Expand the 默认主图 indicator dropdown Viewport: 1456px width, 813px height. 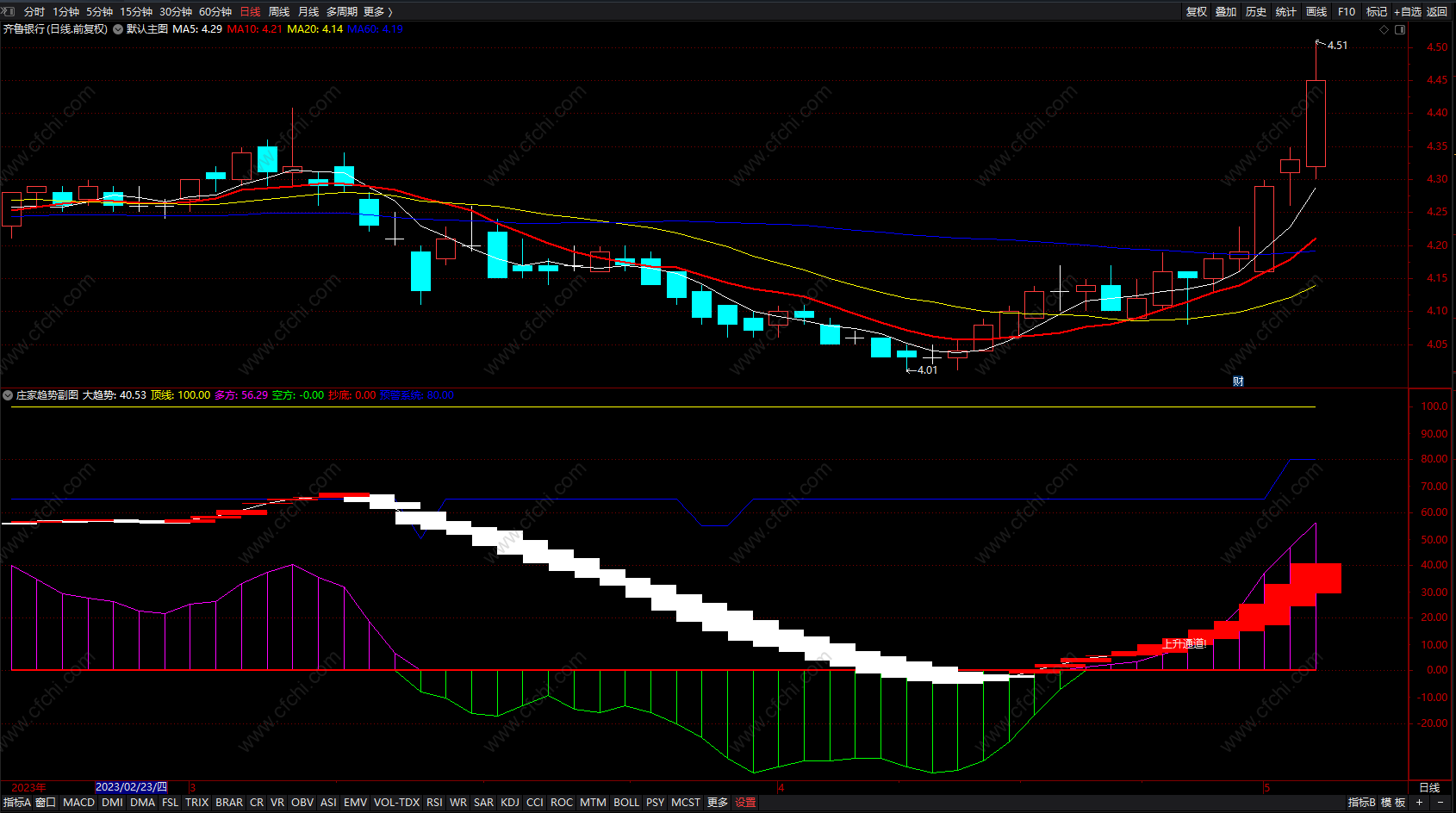coord(118,29)
